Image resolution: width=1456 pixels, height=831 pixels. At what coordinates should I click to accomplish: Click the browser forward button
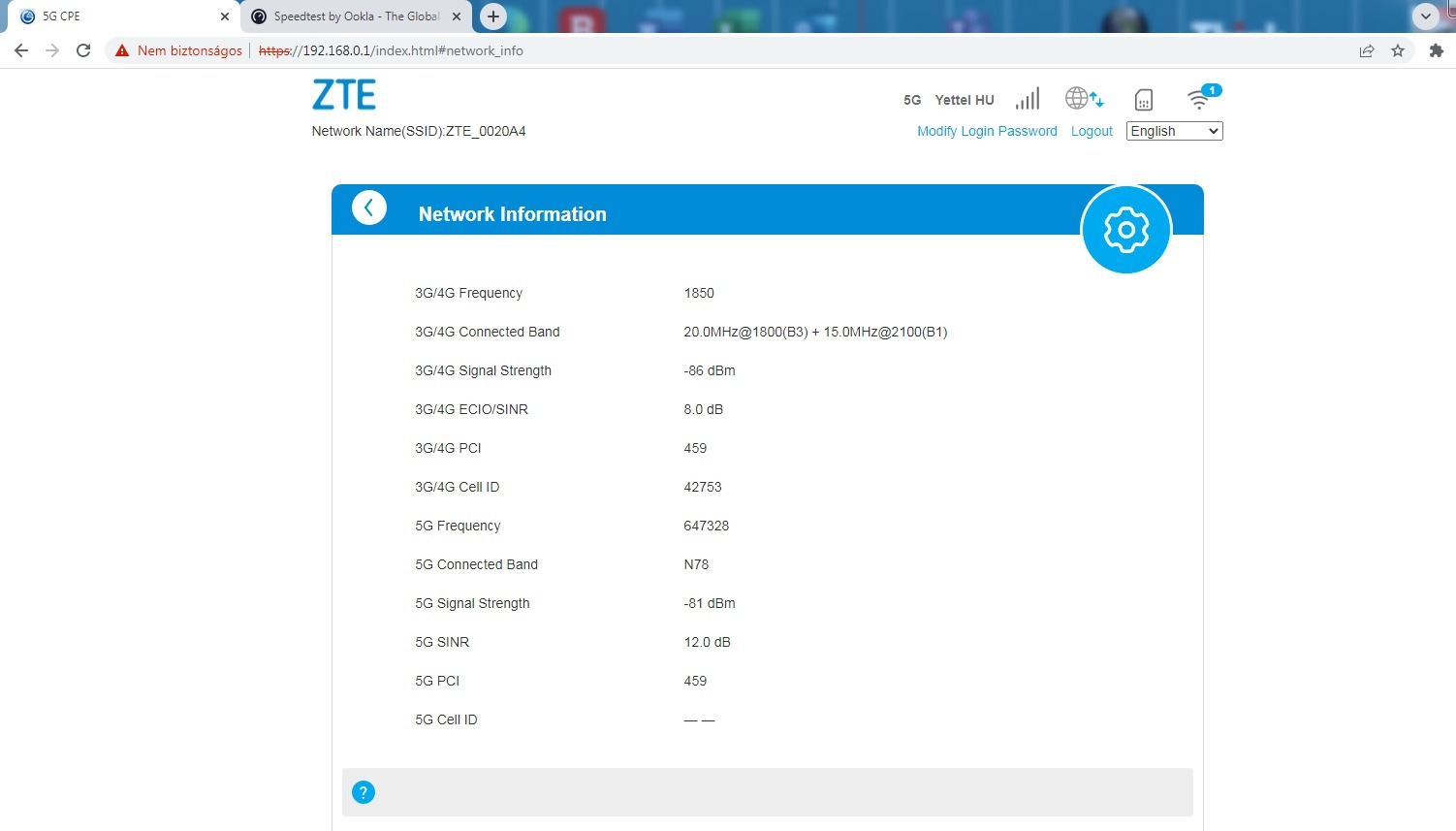[52, 50]
